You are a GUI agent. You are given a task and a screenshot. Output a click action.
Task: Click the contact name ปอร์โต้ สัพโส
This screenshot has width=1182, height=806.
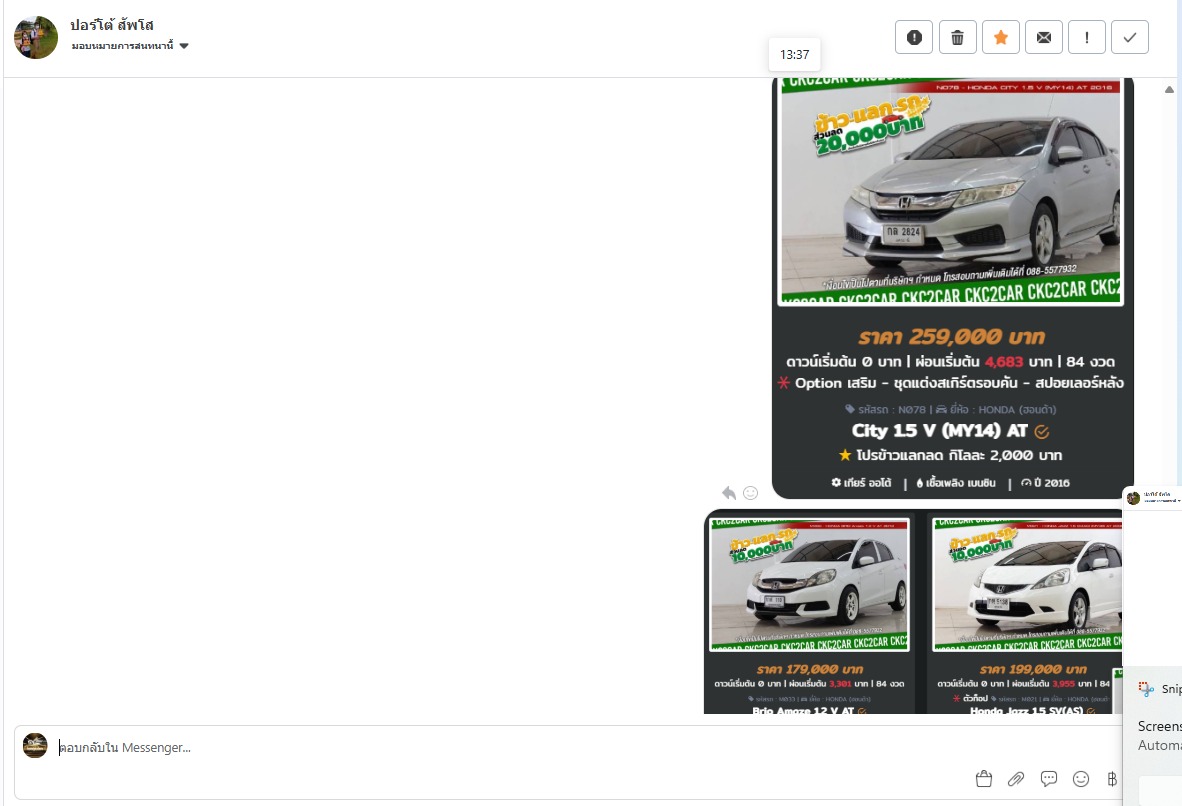point(112,25)
